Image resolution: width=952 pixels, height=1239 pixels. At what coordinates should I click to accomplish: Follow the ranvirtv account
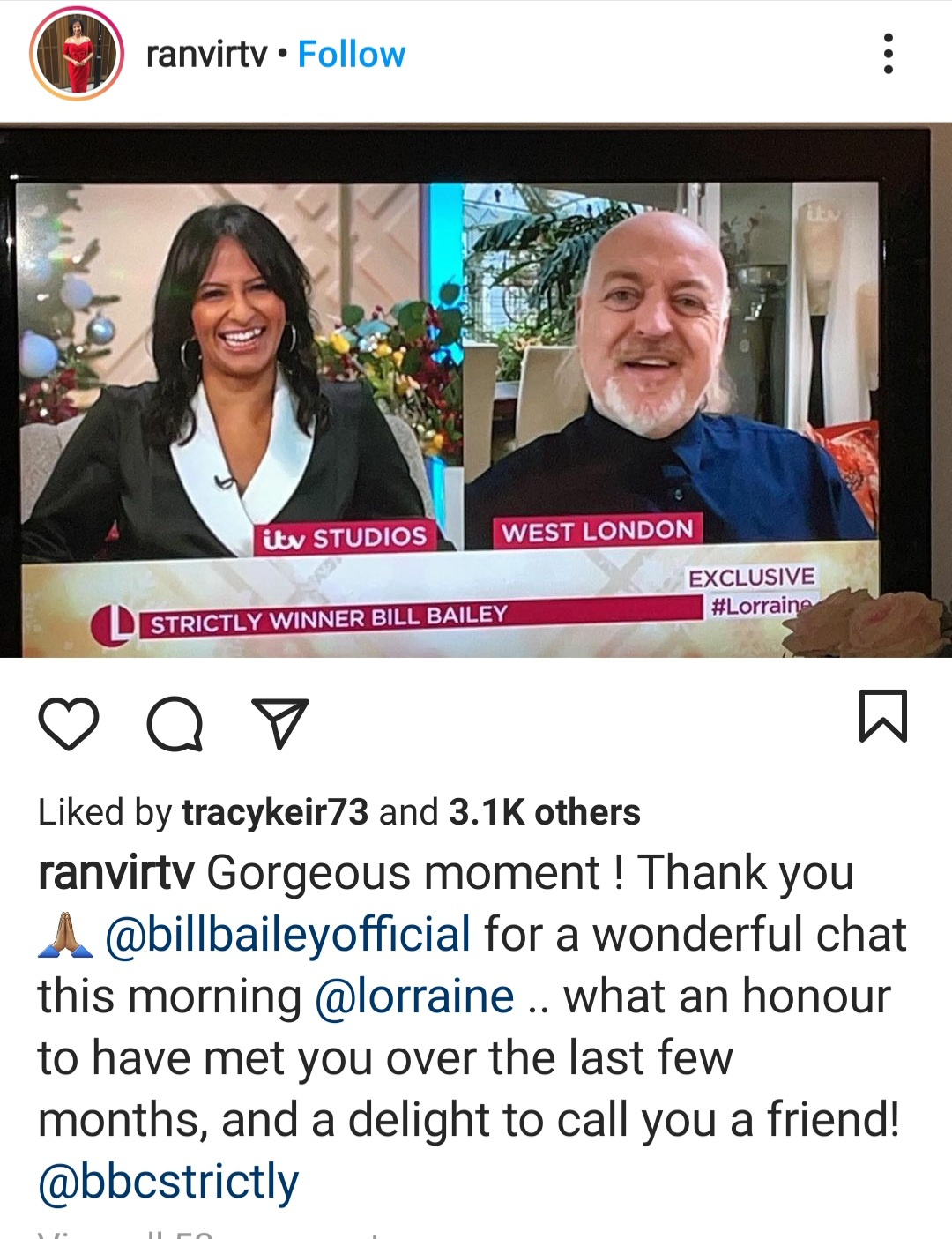[352, 55]
